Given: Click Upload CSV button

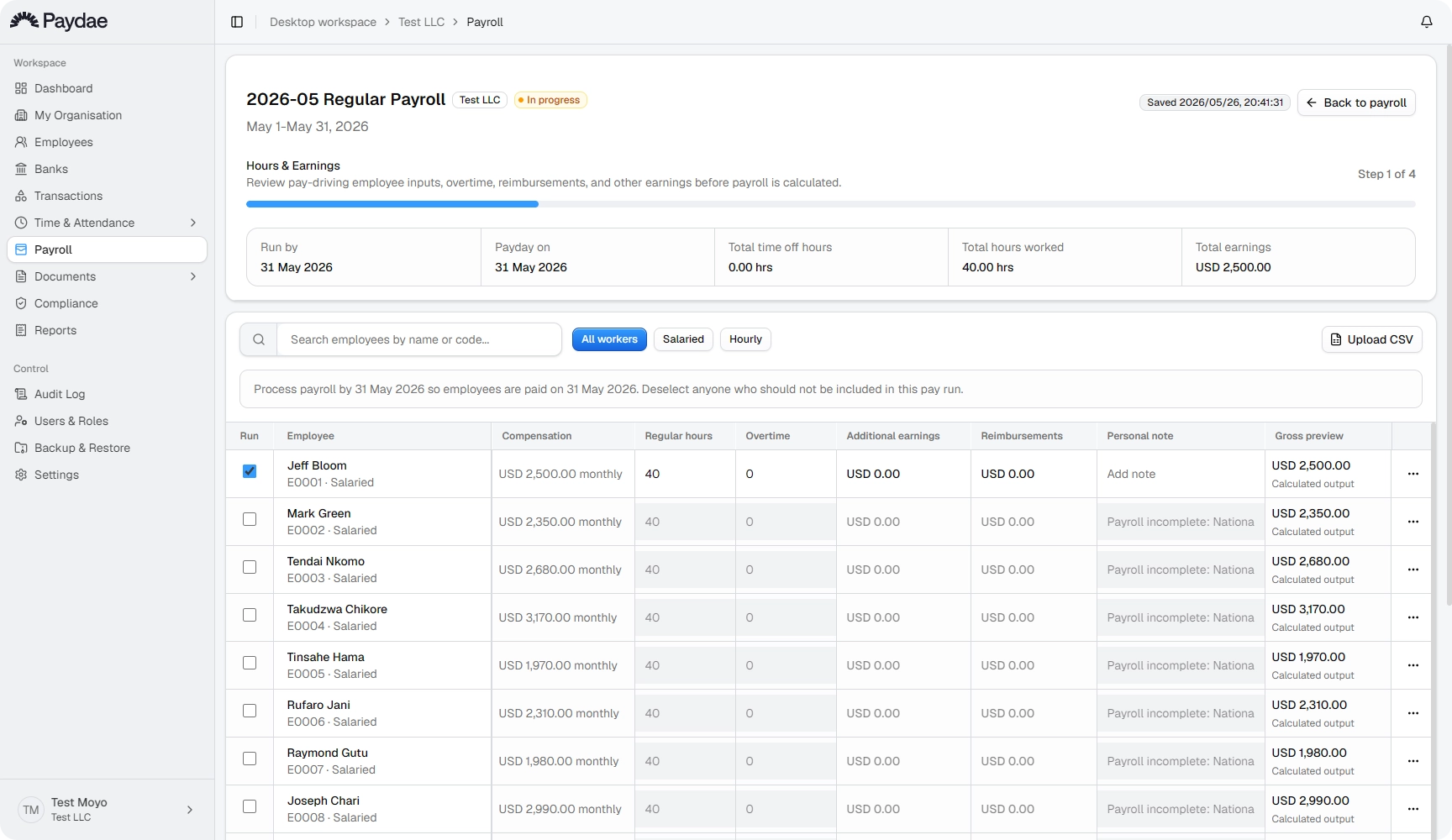Looking at the screenshot, I should [x=1372, y=339].
